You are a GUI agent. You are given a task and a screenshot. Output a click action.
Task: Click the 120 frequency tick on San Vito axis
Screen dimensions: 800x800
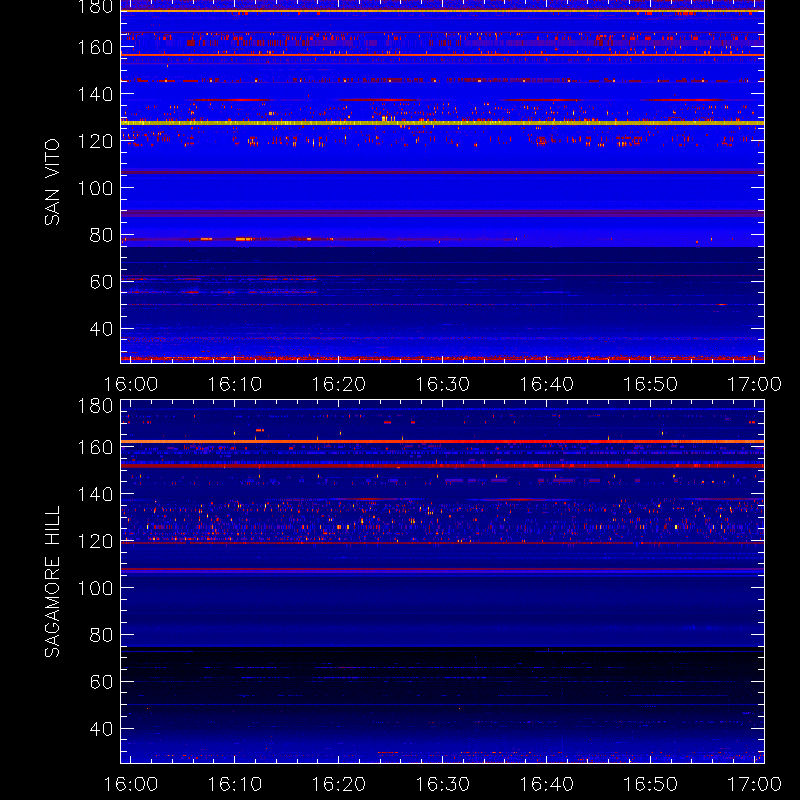[95, 141]
